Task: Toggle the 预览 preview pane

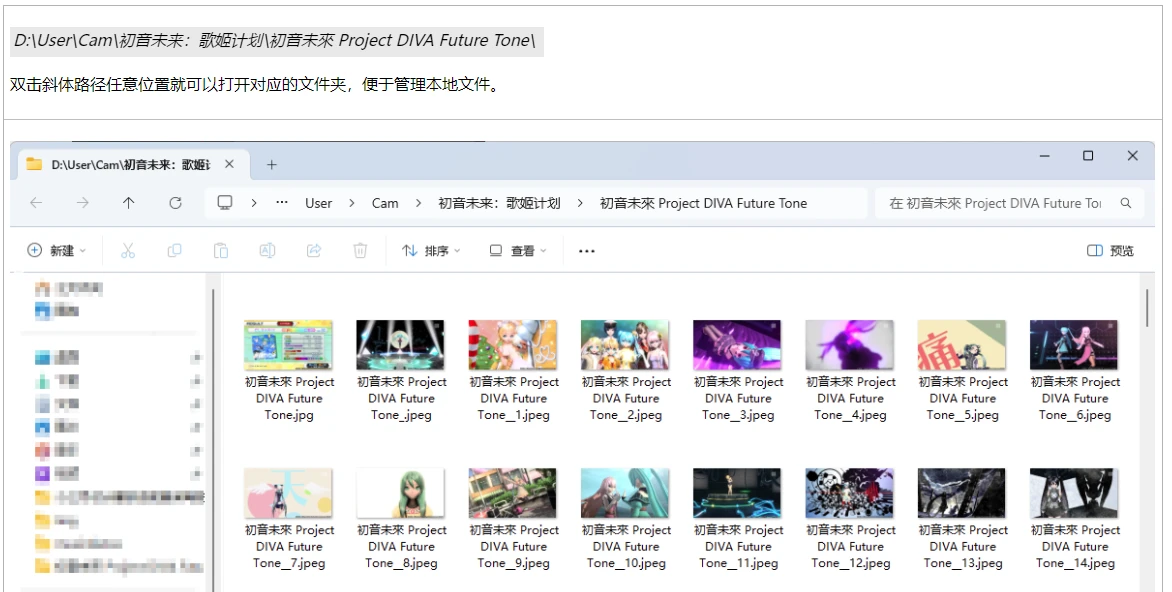Action: point(1110,250)
